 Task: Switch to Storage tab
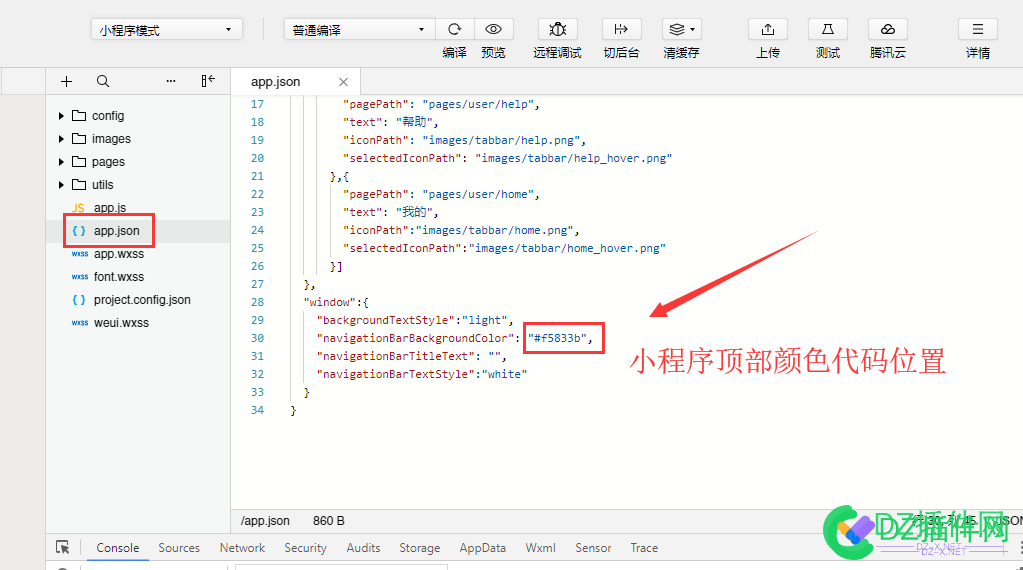[420, 548]
